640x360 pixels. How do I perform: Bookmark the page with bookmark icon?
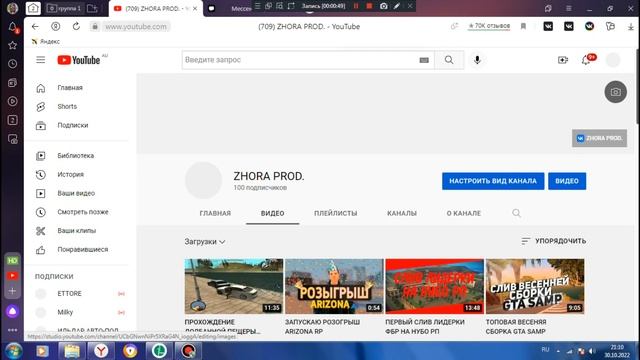pos(523,27)
